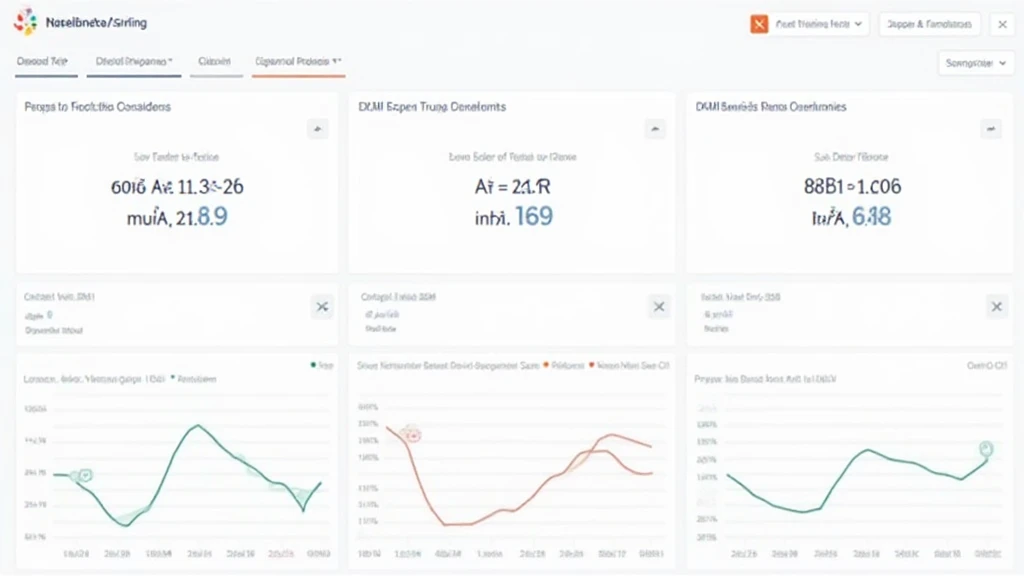The height and width of the screenshot is (576, 1024).
Task: Select the third tab in tab bar
Action: click(215, 62)
